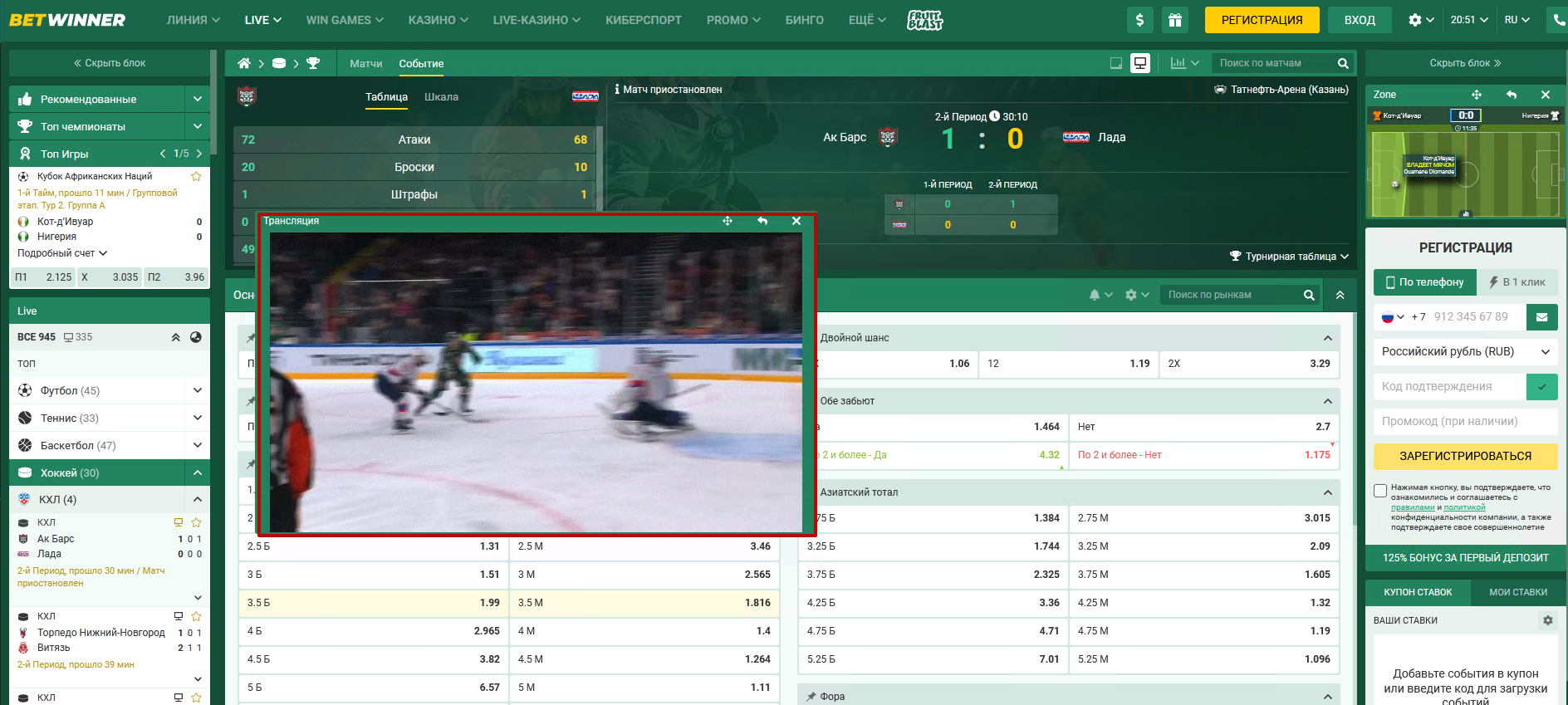Click the statistics chart icon above scoreboard
The image size is (1568, 705).
click(1178, 63)
